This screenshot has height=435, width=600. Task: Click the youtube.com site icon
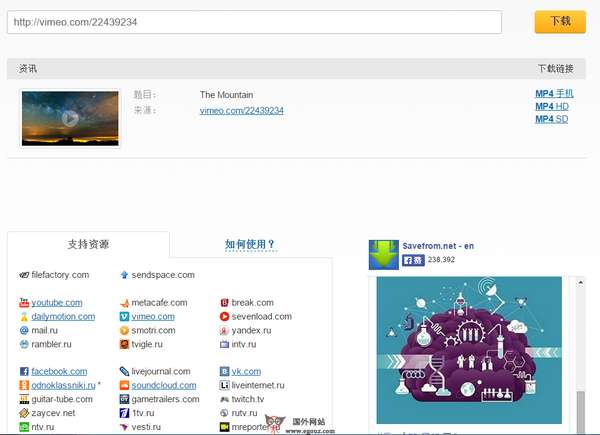pyautogui.click(x=24, y=303)
